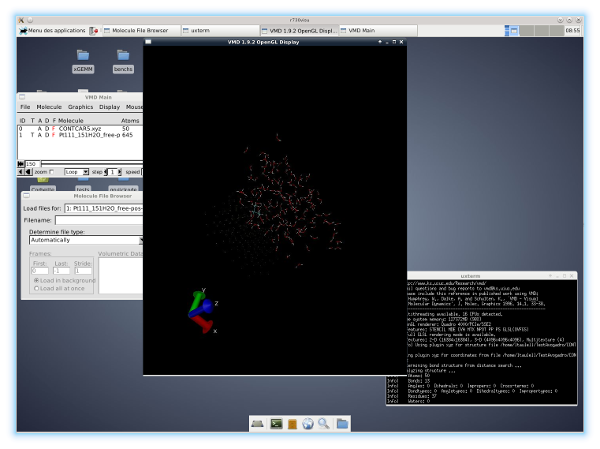The image size is (600, 449).
Task: Click the stick button on OpenGL Display titlebar
Action: tap(380, 42)
